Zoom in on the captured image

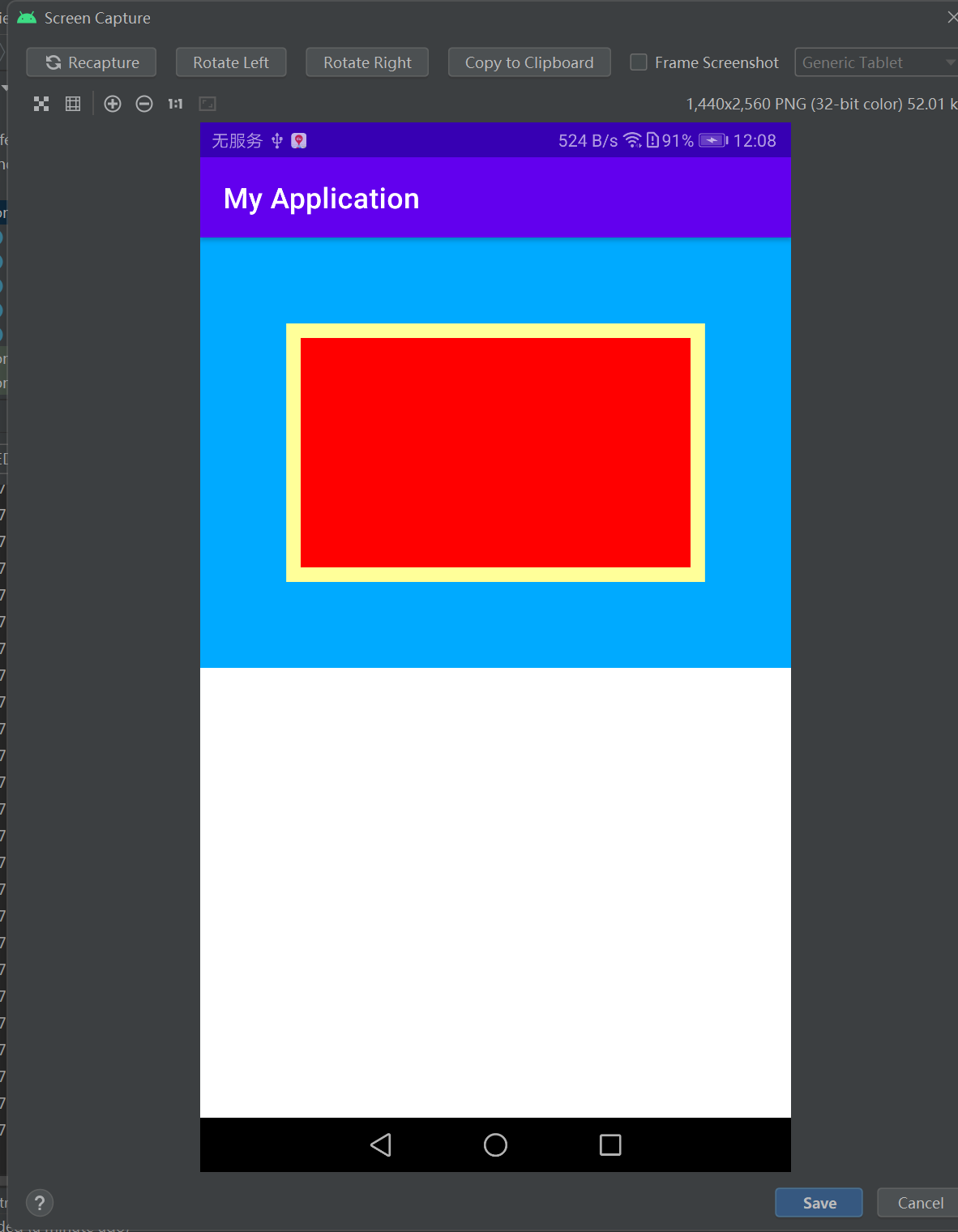[113, 104]
